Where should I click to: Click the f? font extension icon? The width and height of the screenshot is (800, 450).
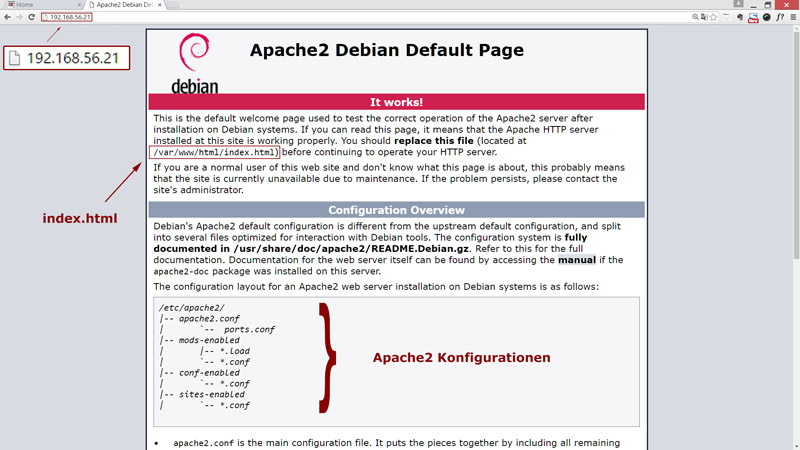pyautogui.click(x=780, y=17)
